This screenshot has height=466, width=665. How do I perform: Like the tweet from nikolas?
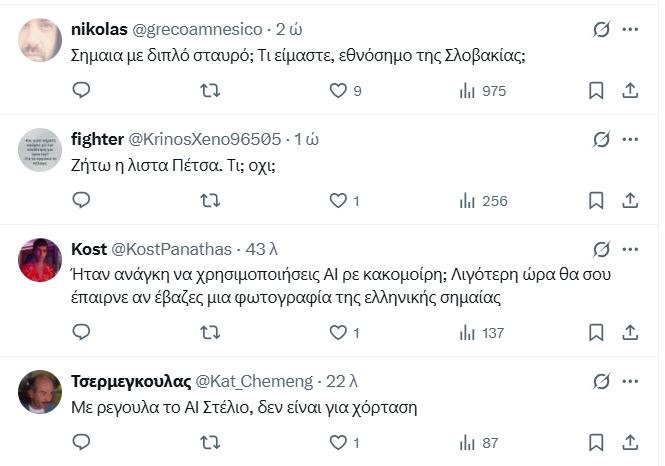(x=338, y=91)
